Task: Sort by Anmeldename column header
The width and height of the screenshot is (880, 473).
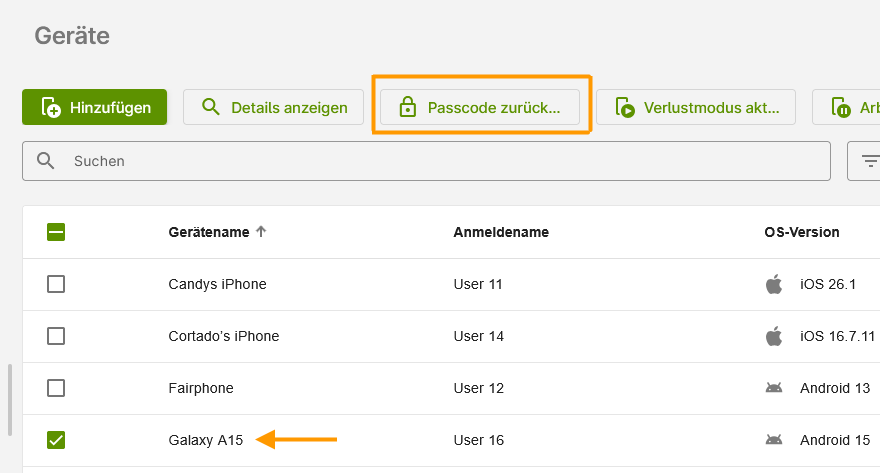Action: click(501, 232)
